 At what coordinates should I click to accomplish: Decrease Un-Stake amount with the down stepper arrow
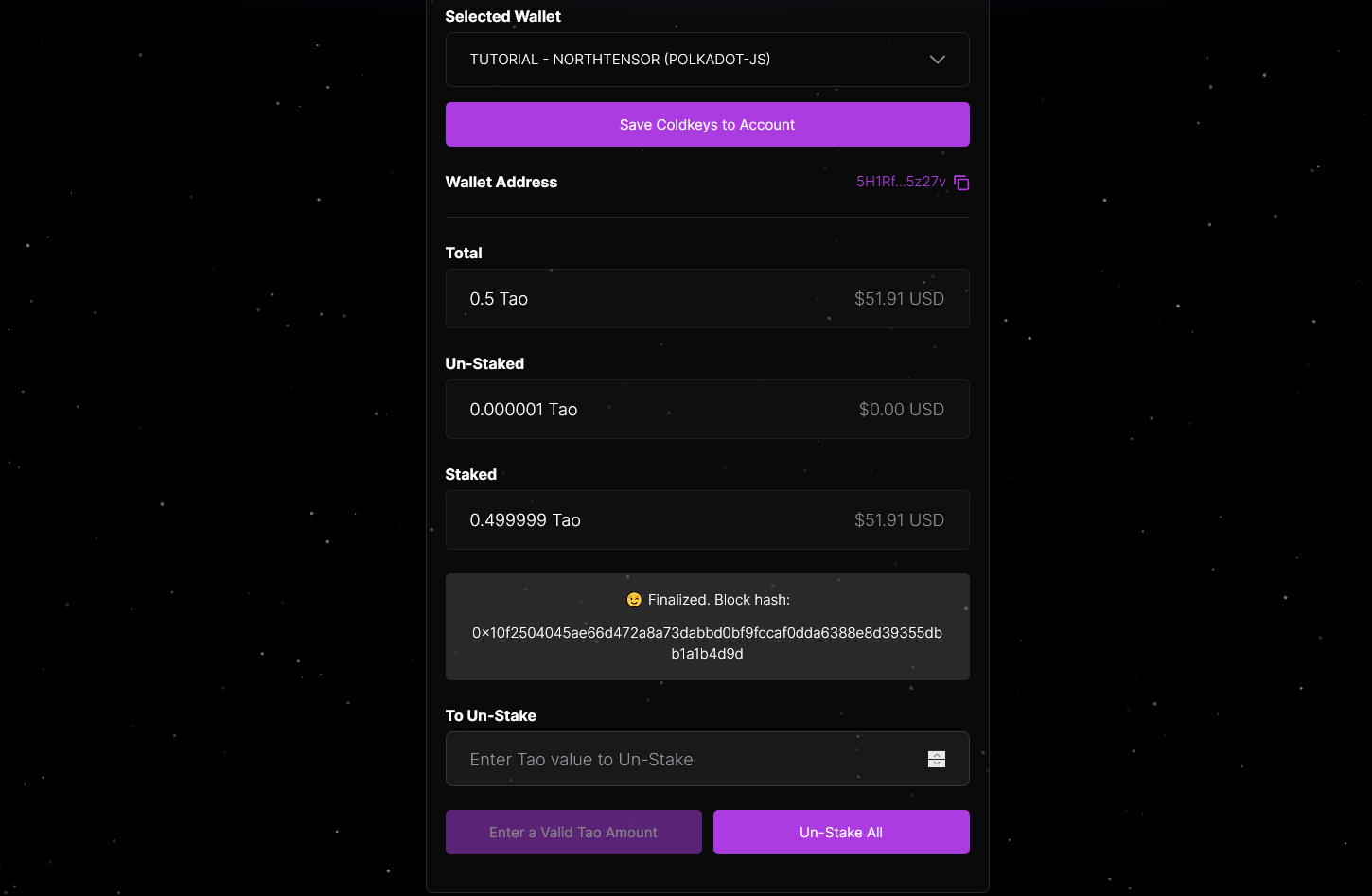pos(937,764)
